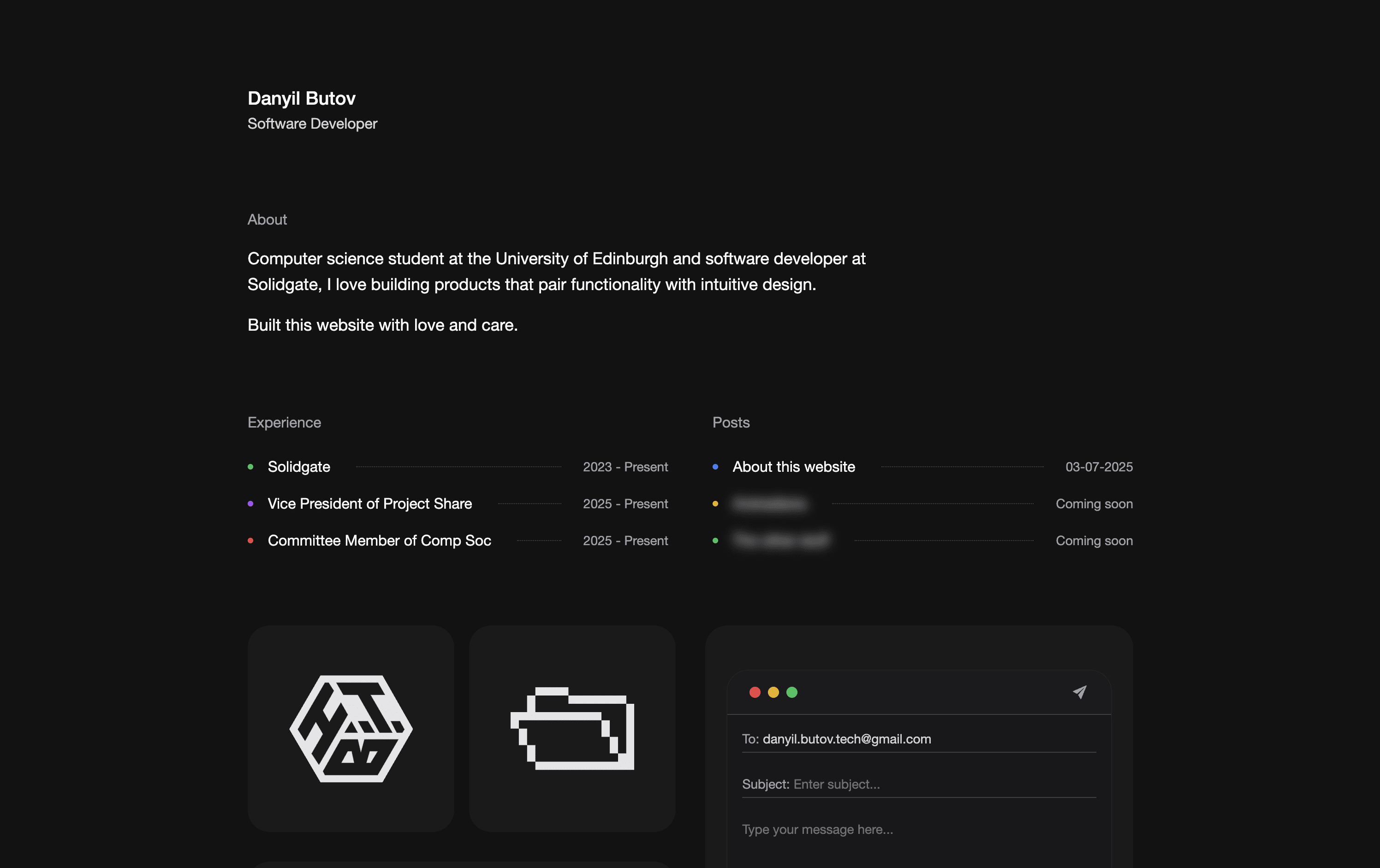Click the 03-07-2025 post date
This screenshot has width=1380, height=868.
(x=1099, y=467)
